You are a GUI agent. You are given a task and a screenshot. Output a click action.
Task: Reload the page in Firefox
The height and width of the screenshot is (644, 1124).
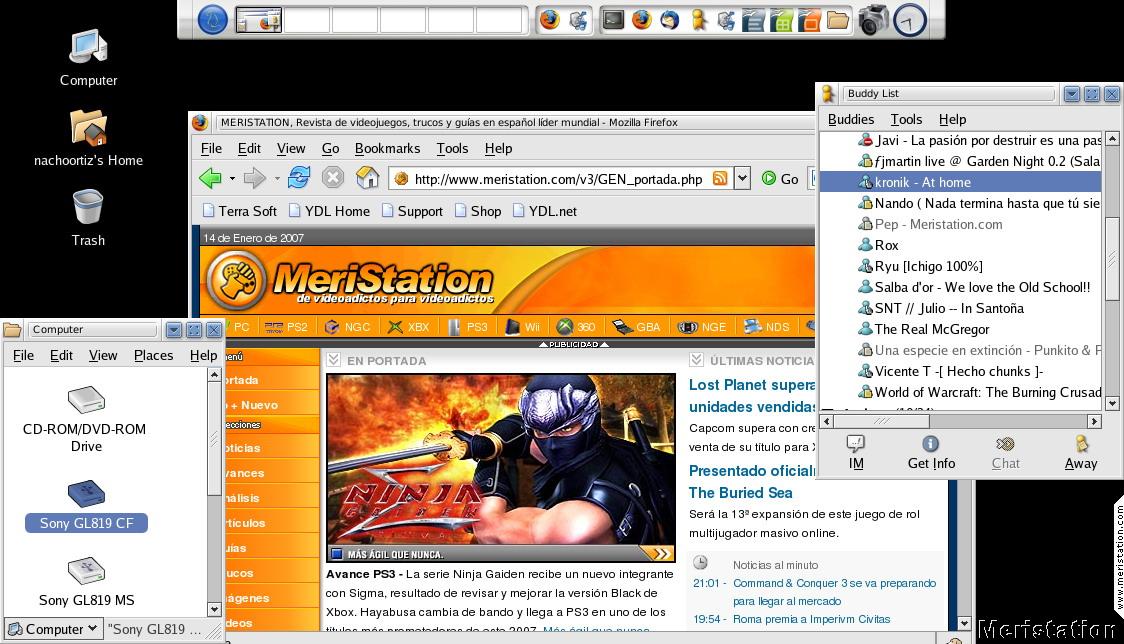pyautogui.click(x=299, y=177)
